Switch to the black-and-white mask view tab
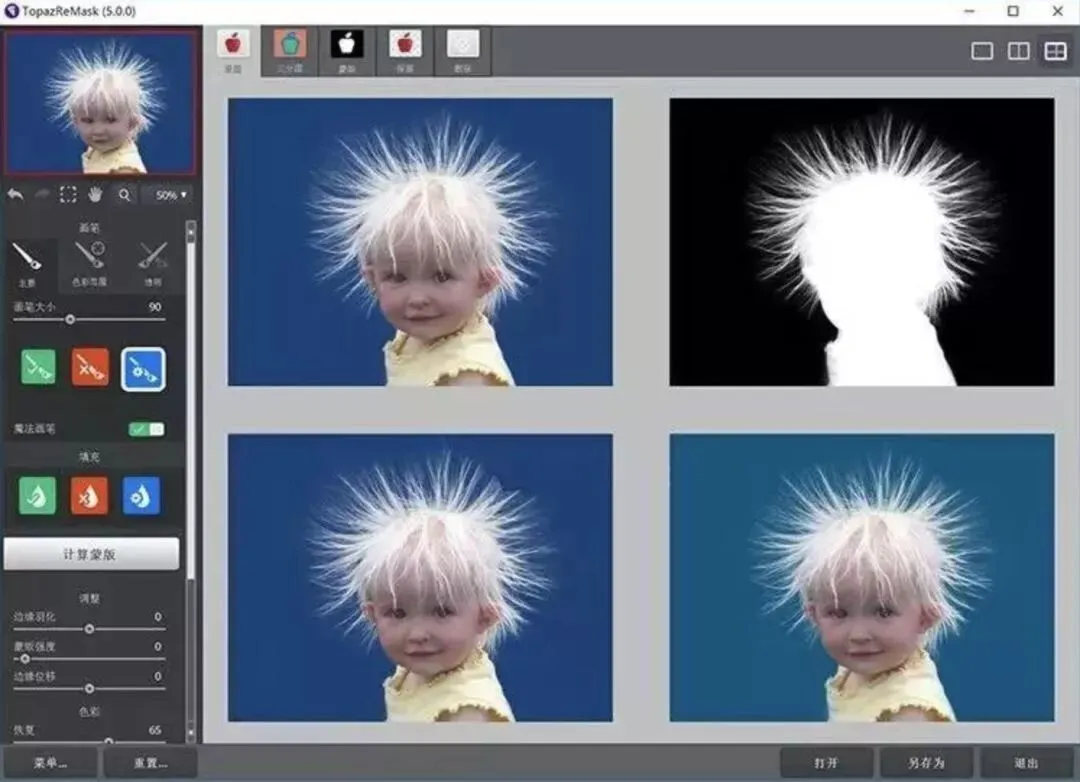This screenshot has height=782, width=1080. (x=347, y=50)
